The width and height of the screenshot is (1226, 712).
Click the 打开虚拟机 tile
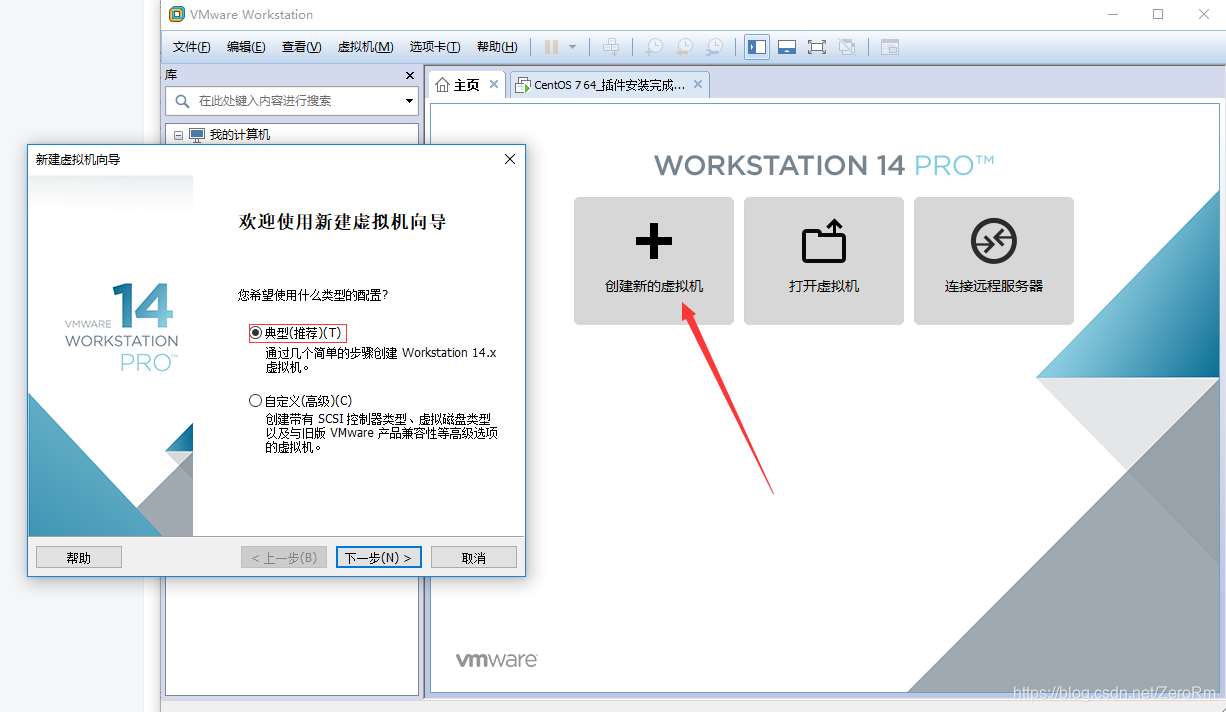click(x=824, y=261)
